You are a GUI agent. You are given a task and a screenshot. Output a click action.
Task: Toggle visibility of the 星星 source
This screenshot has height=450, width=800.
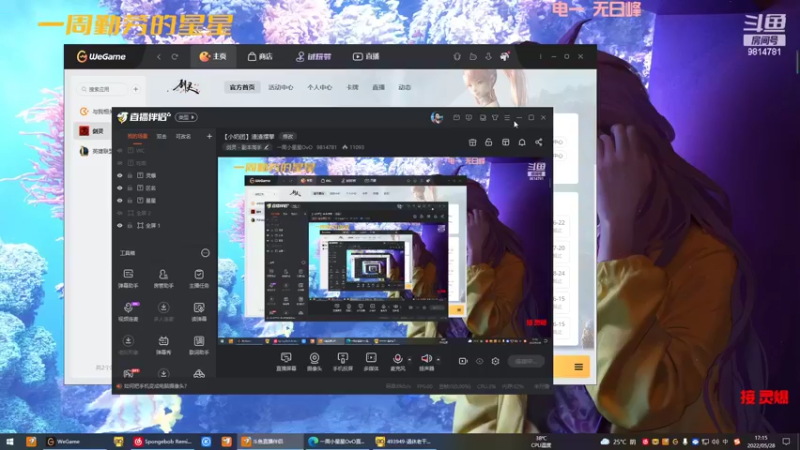pyautogui.click(x=120, y=201)
